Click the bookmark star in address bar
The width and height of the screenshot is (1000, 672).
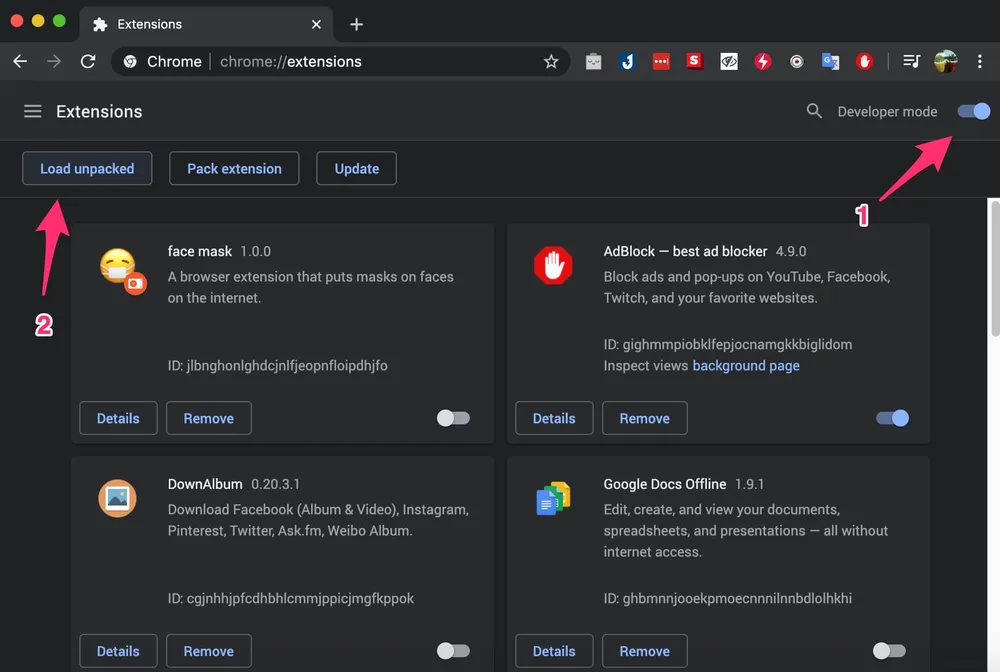pyautogui.click(x=551, y=62)
